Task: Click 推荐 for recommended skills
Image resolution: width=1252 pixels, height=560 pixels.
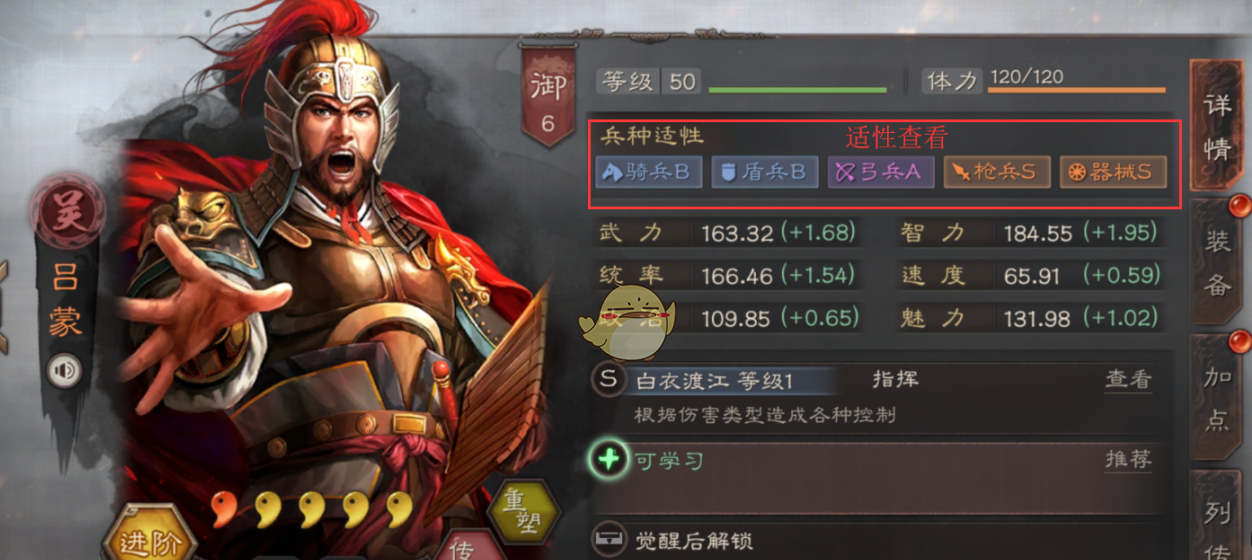Action: point(1128,460)
